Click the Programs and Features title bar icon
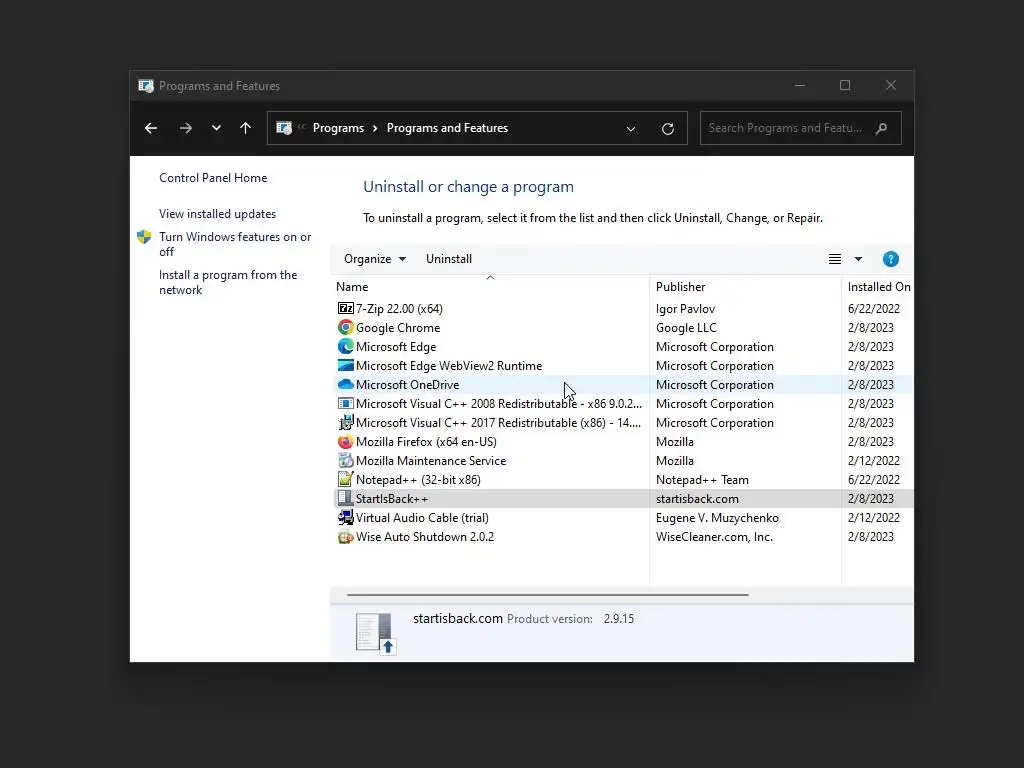The image size is (1024, 768). (x=146, y=86)
